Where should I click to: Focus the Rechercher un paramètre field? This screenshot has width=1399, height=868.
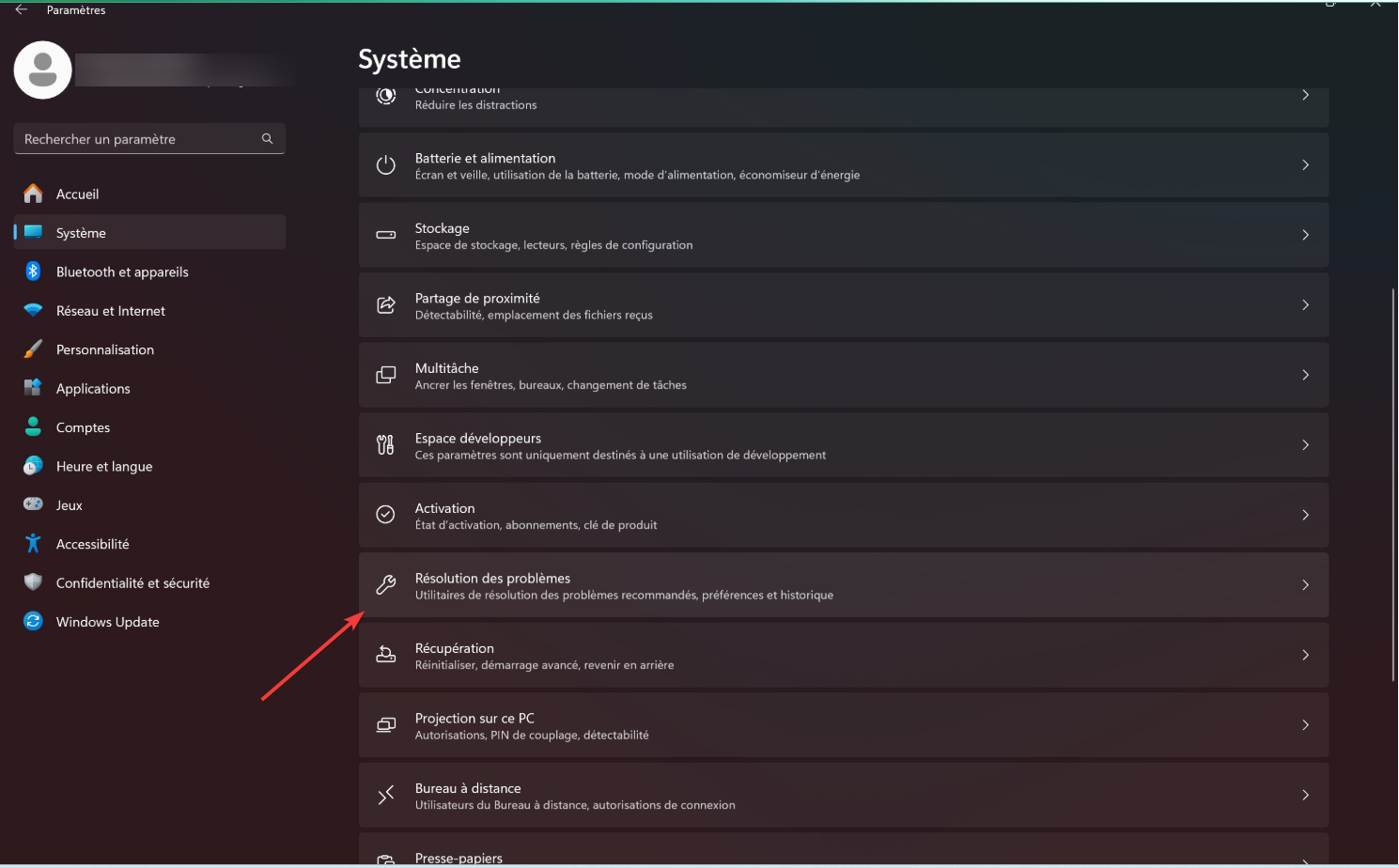[x=149, y=139]
